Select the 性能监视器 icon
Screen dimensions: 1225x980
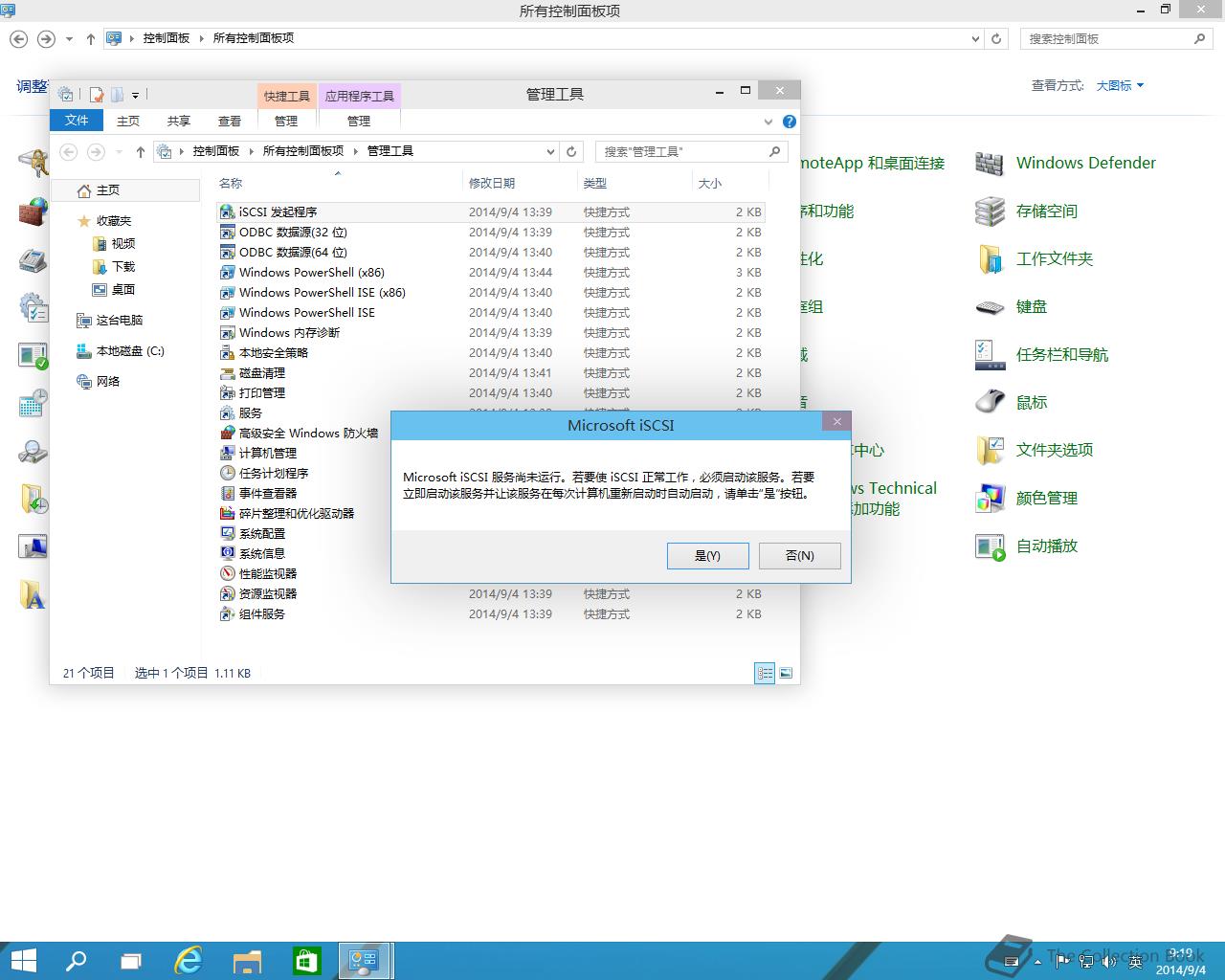coord(228,573)
